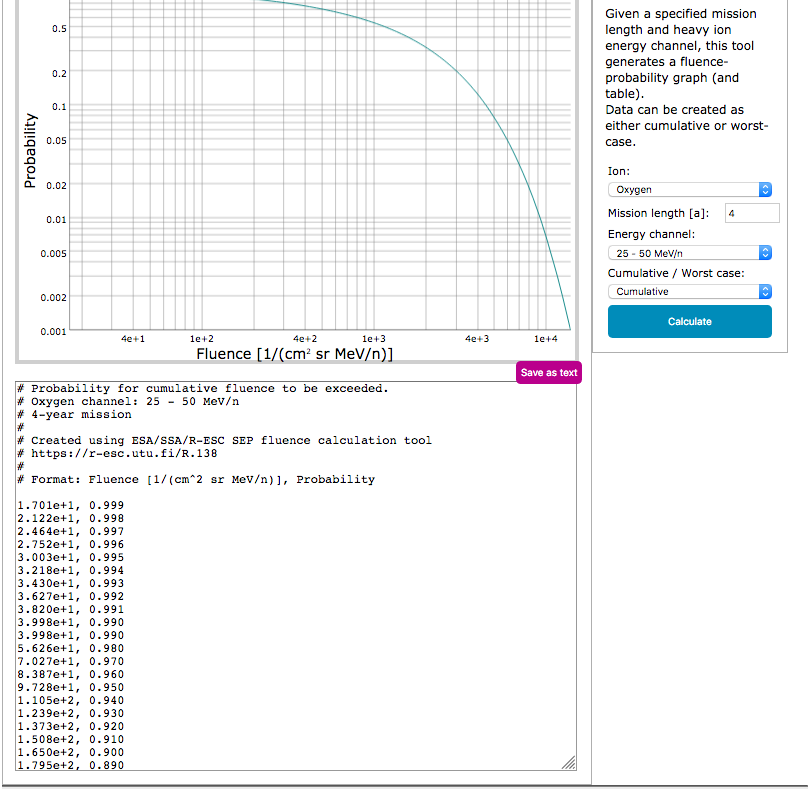Click the tool description paragraph
812x789 pixels.
click(x=687, y=78)
